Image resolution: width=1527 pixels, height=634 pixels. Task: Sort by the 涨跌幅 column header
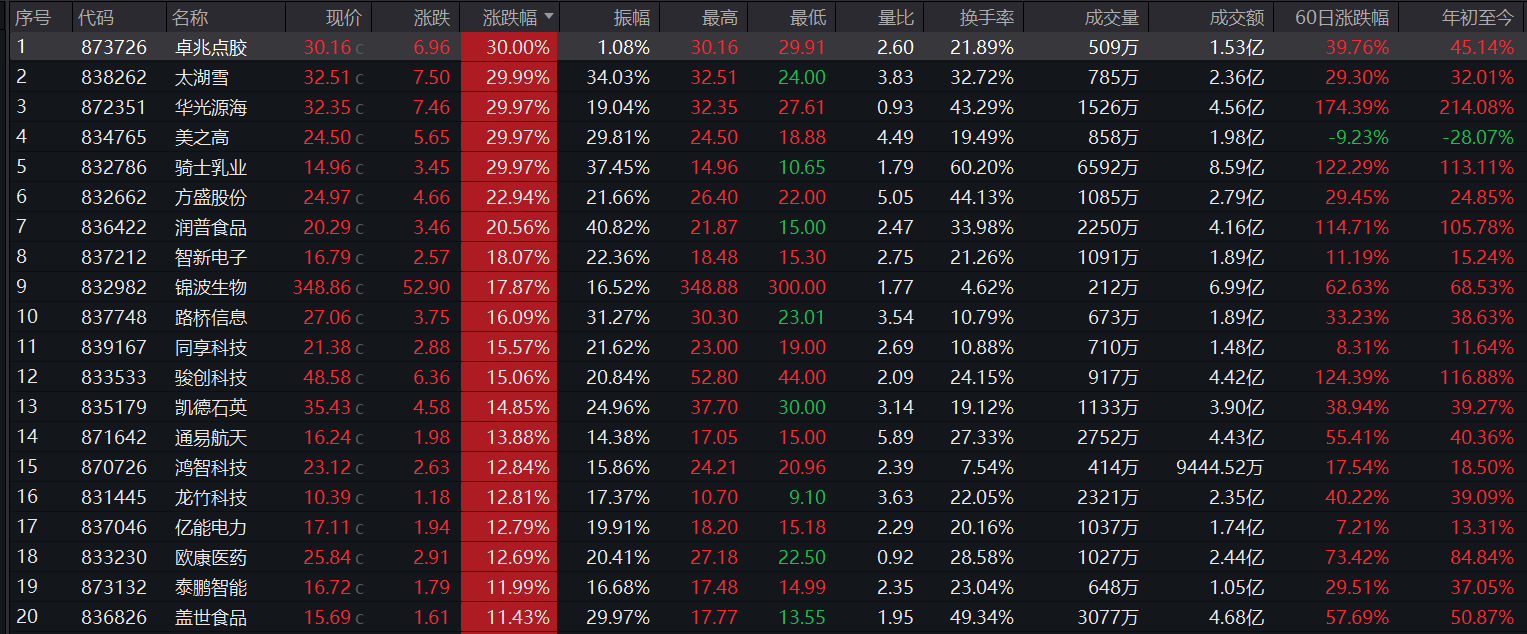point(510,17)
